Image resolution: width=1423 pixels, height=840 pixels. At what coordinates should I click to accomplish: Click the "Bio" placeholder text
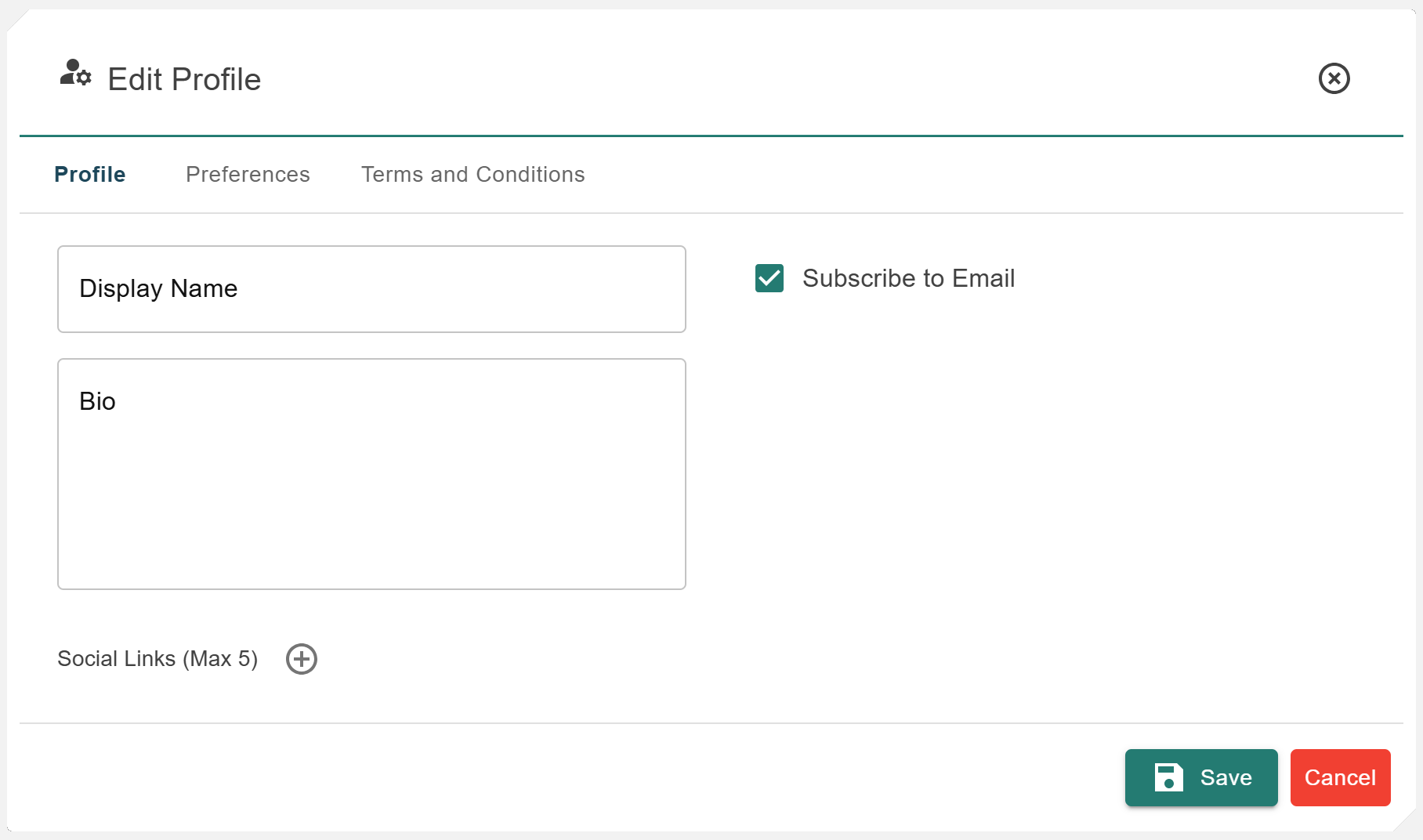coord(98,401)
